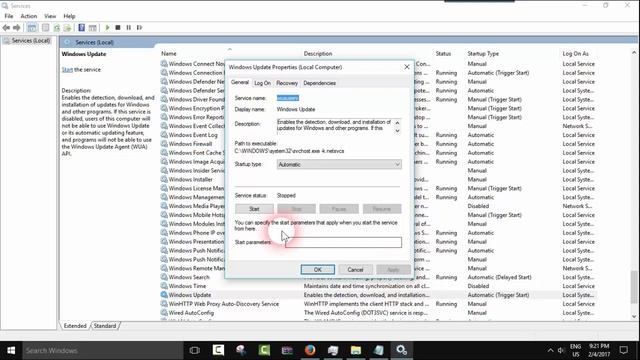
Task: Open the File menu
Action: pos(9,16)
